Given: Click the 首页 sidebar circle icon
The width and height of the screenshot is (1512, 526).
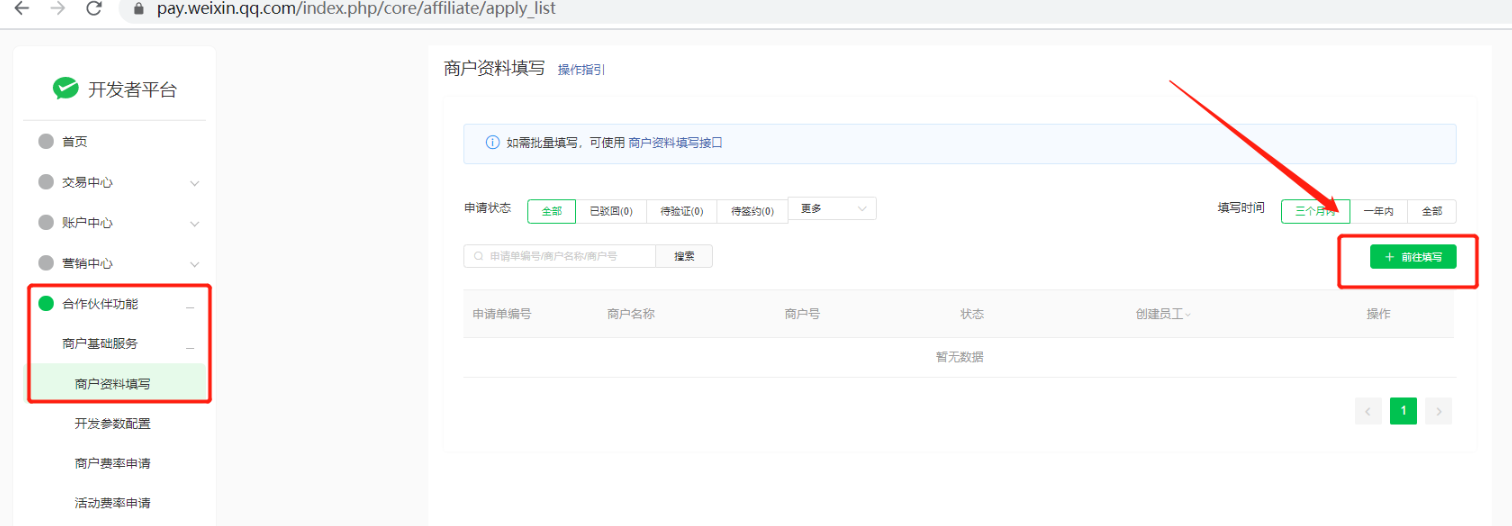Looking at the screenshot, I should (46, 142).
